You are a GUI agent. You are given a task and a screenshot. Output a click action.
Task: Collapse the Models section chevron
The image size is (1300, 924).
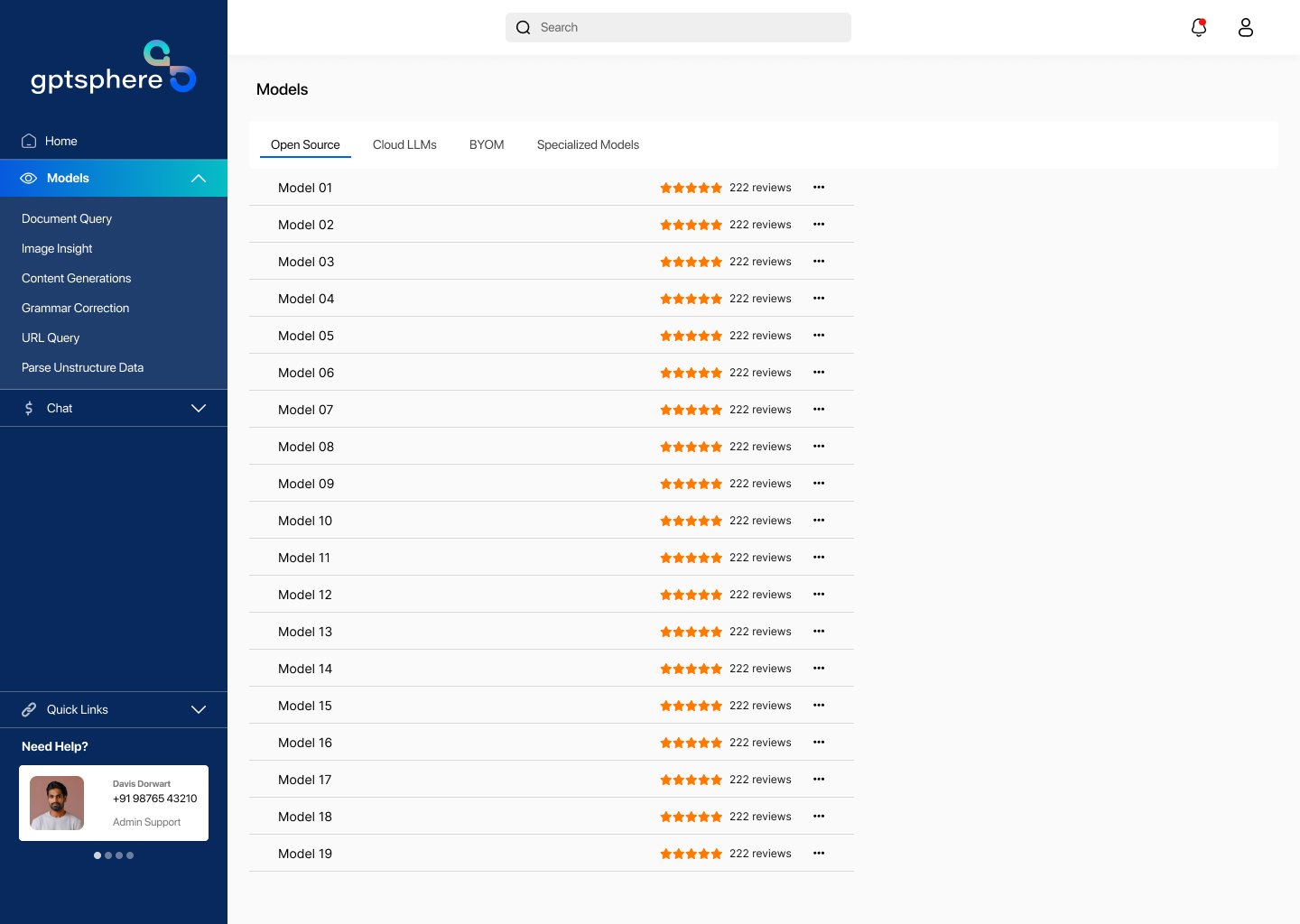click(199, 179)
